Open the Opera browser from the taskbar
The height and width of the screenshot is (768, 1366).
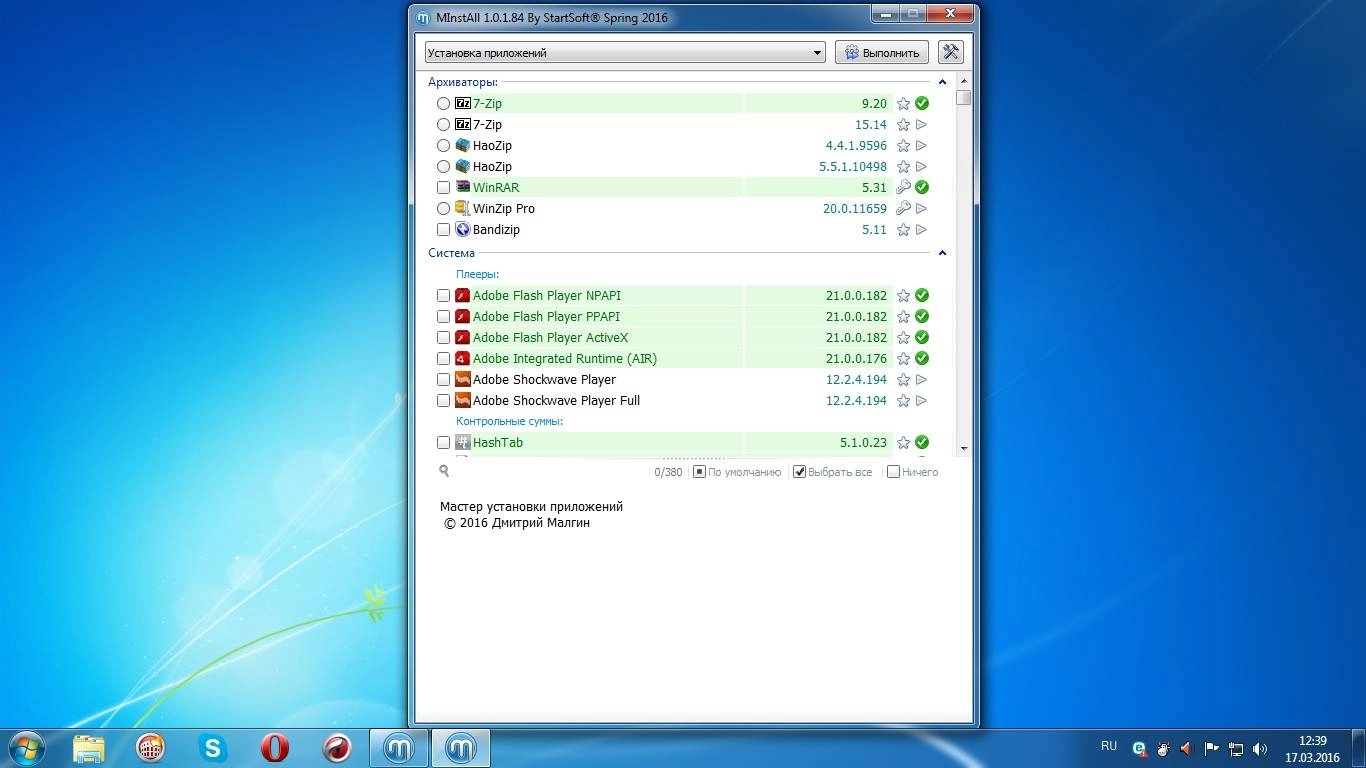pos(274,747)
